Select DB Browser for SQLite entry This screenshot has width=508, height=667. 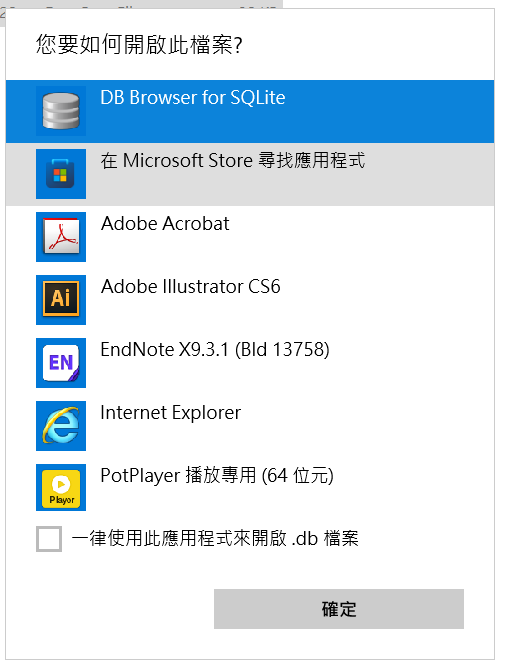click(x=250, y=111)
